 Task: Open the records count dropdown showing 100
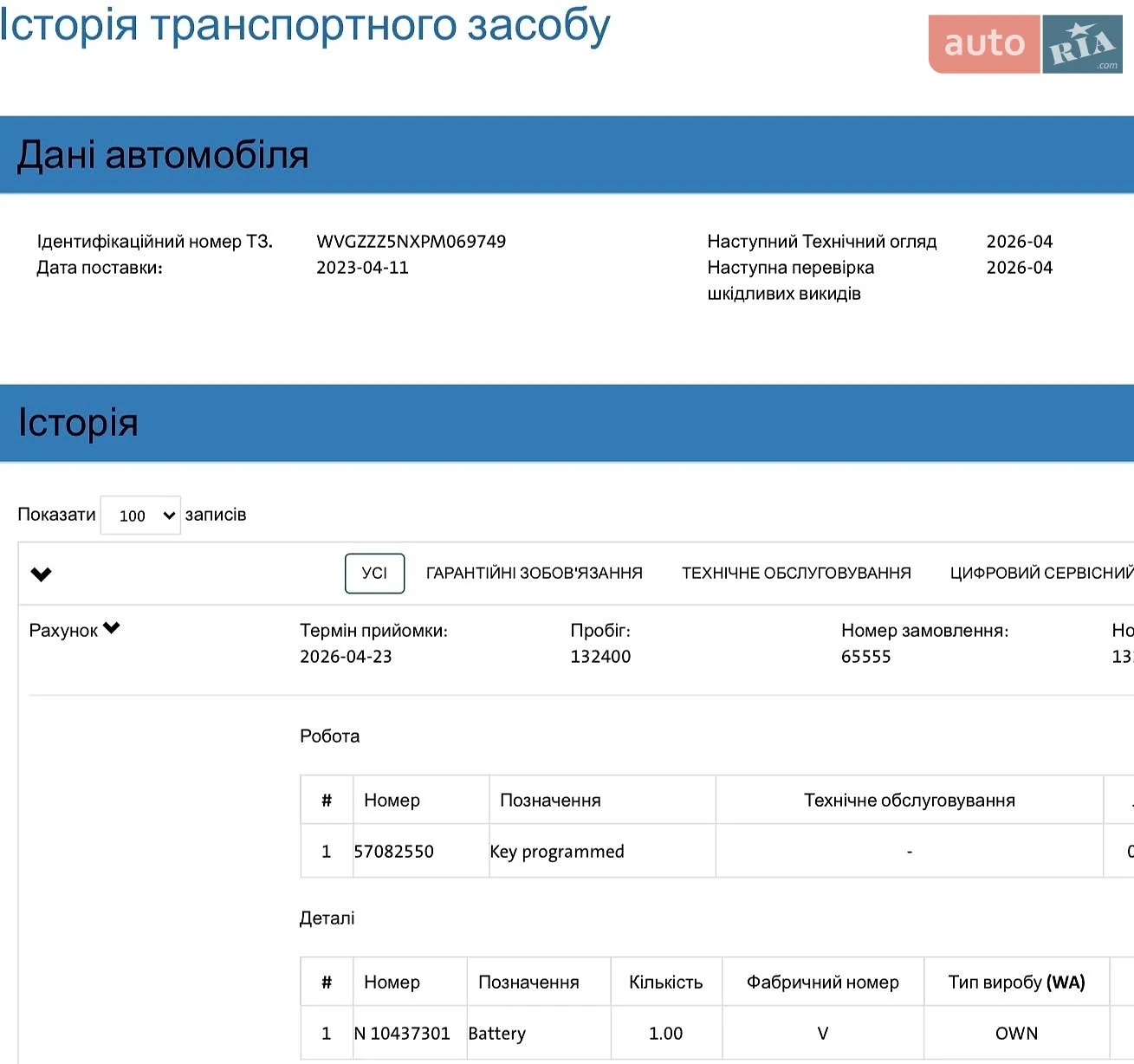(140, 516)
